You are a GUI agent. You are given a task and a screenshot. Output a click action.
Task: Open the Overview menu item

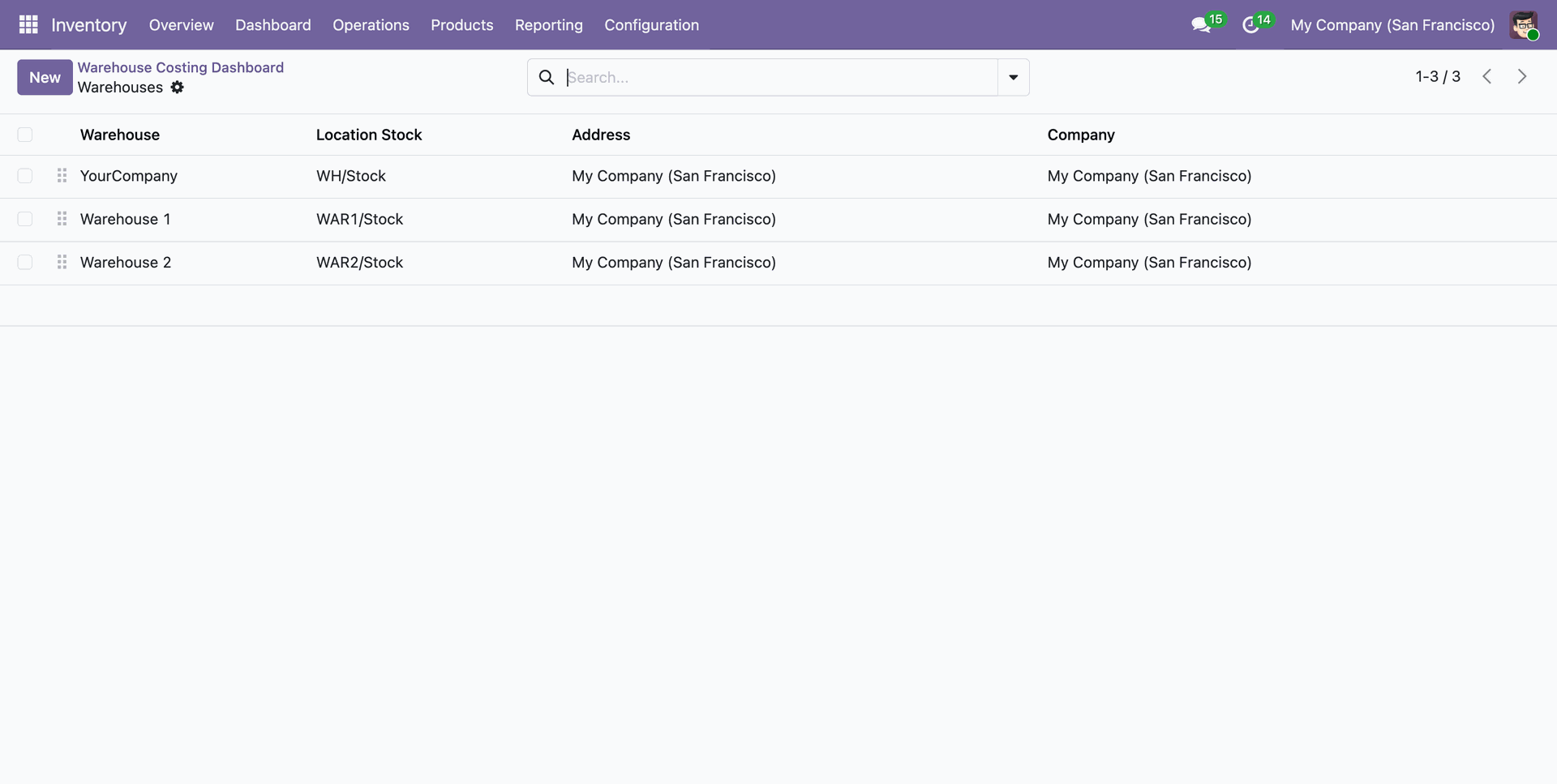click(181, 25)
